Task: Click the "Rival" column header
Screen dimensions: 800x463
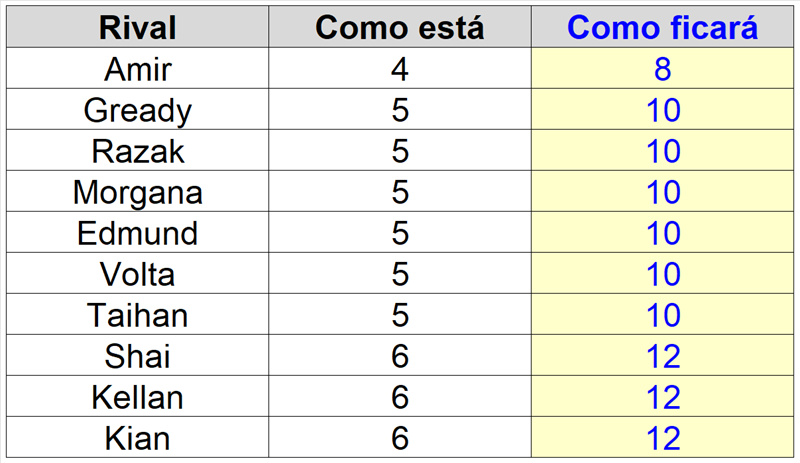Action: [137, 27]
